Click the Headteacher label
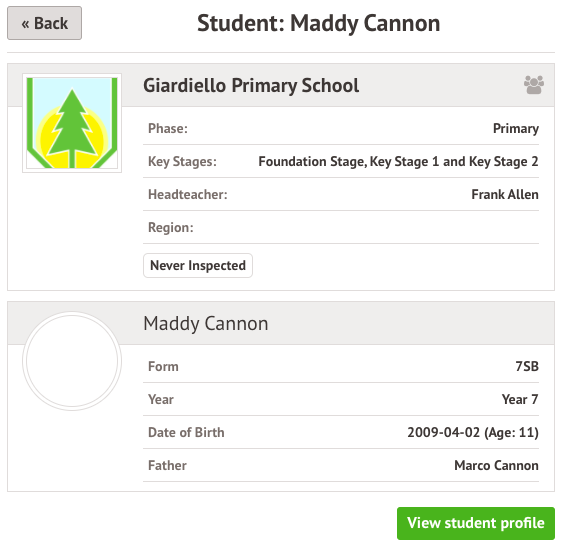566x547 pixels. click(188, 194)
